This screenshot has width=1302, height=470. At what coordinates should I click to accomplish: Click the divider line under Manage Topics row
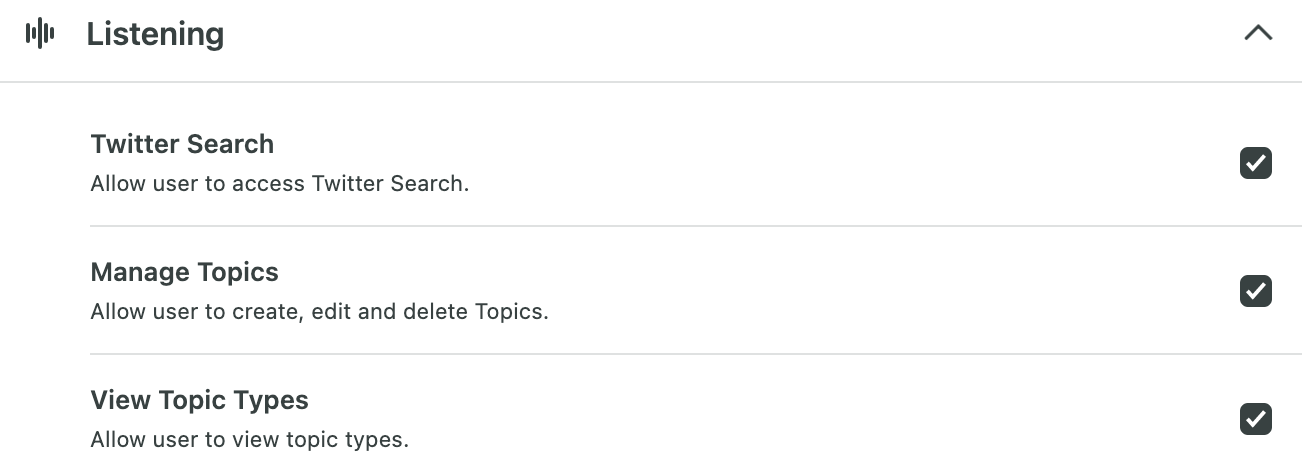[x=696, y=354]
